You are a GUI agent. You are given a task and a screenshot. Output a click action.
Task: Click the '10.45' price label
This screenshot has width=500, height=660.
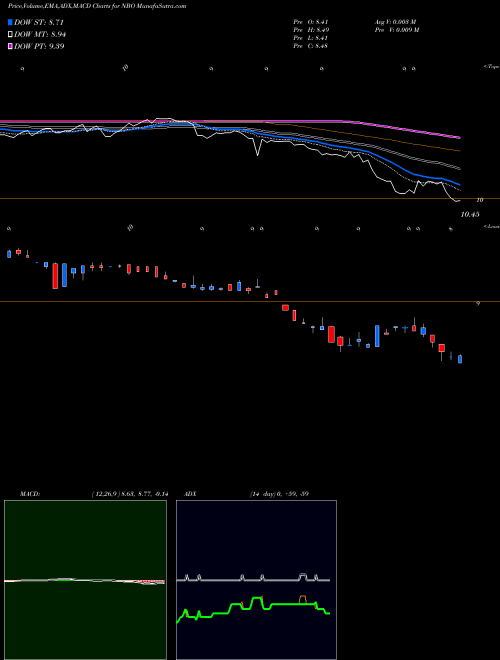pyautogui.click(x=470, y=214)
